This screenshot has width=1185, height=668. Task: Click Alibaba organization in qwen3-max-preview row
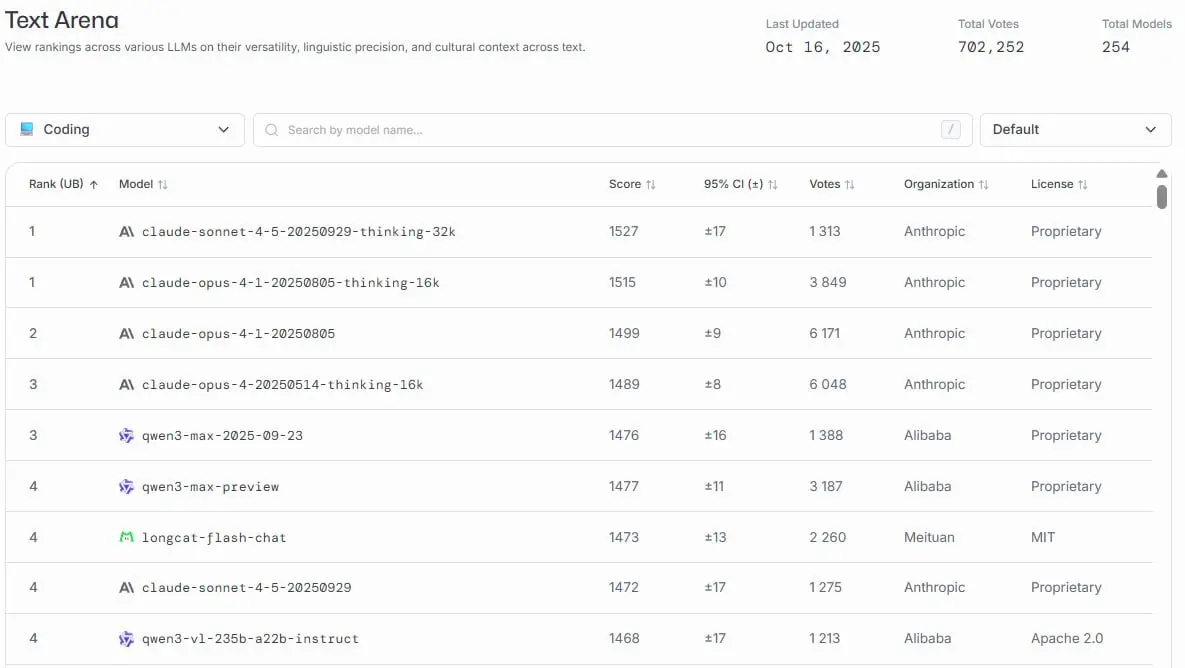[927, 487]
